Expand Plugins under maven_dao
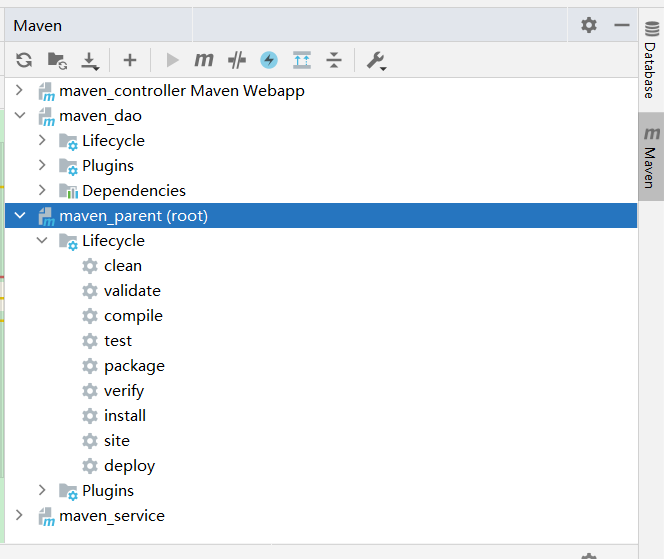Screen dimensions: 664x559 point(42,165)
